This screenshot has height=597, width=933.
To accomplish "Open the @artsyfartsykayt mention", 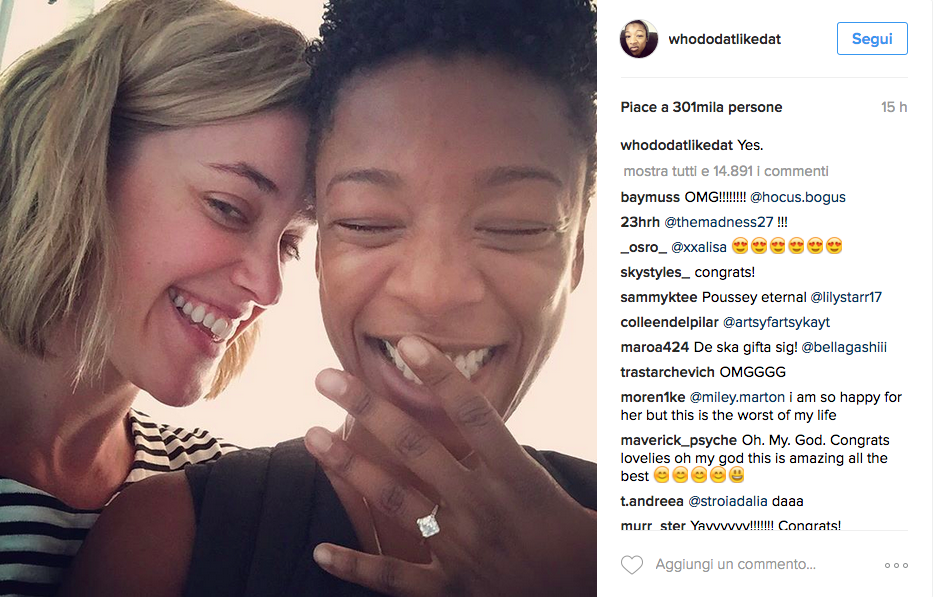I will pyautogui.click(x=776, y=322).
